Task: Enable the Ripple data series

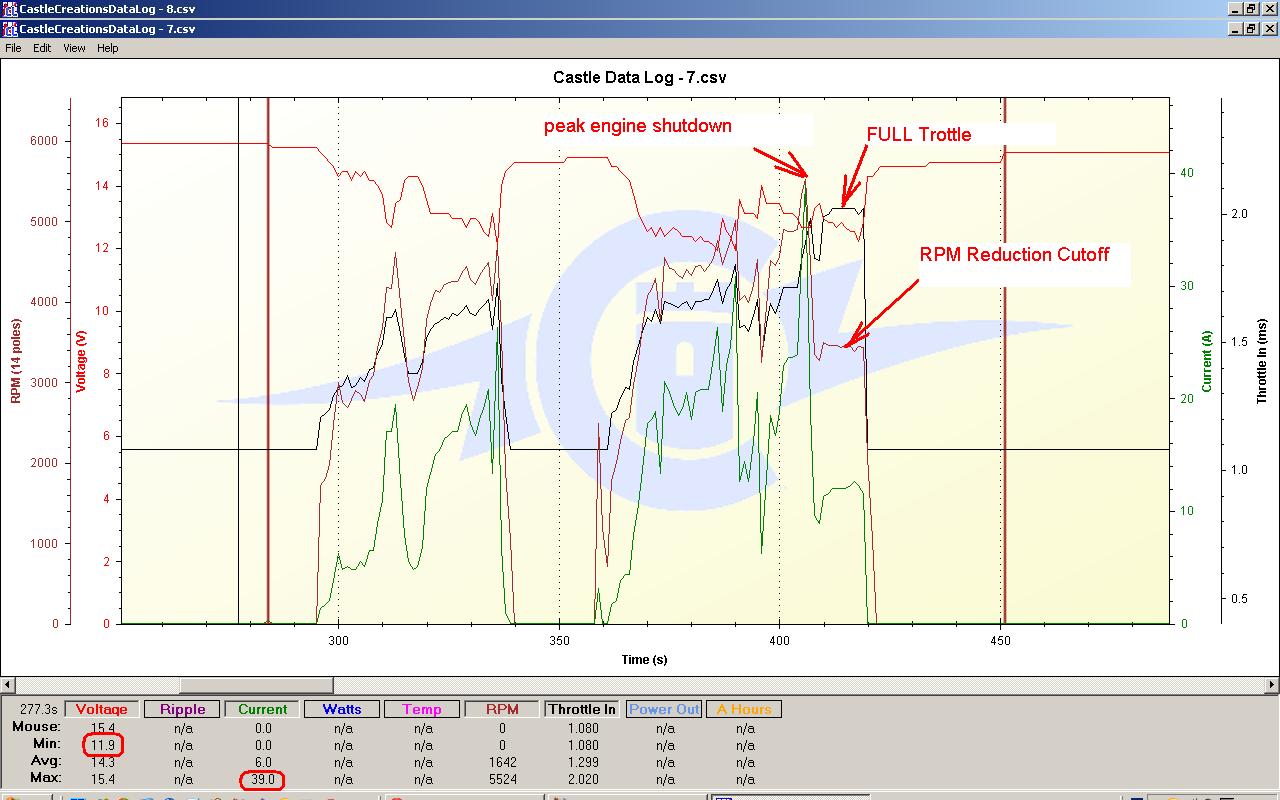Action: (x=182, y=709)
